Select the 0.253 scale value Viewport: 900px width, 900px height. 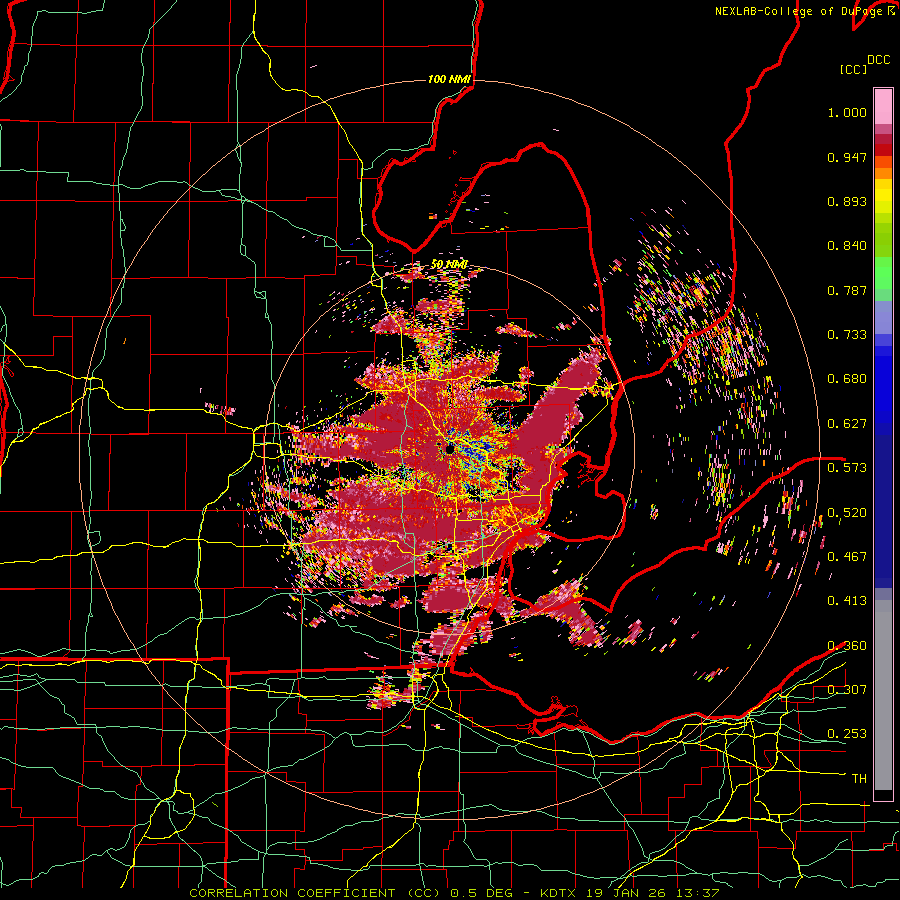tap(847, 734)
